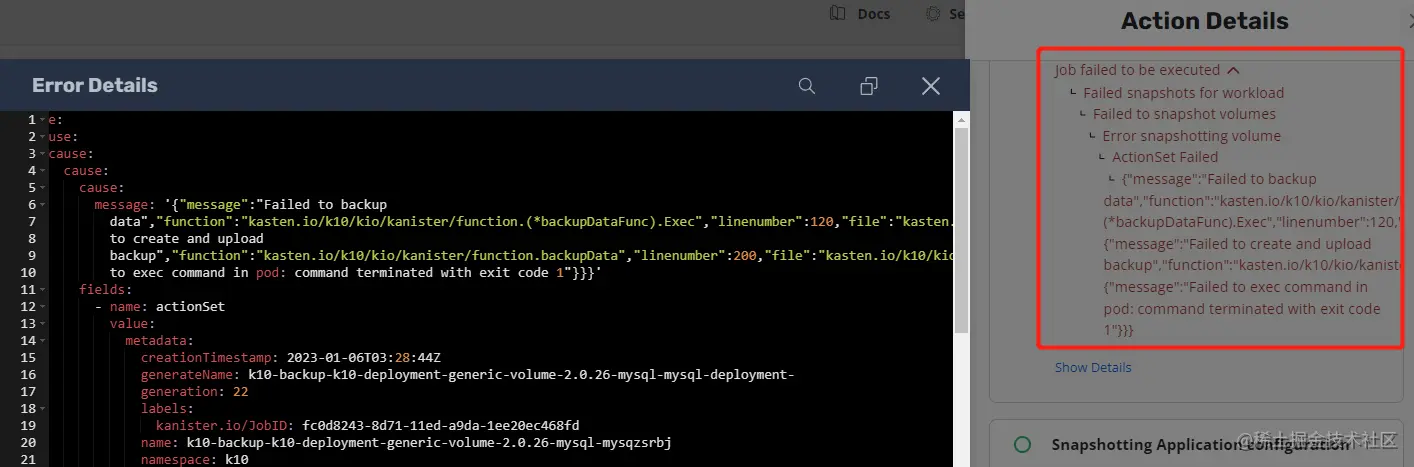
Task: Click 'Snapshotting Application configuration' step label
Action: 1199,444
